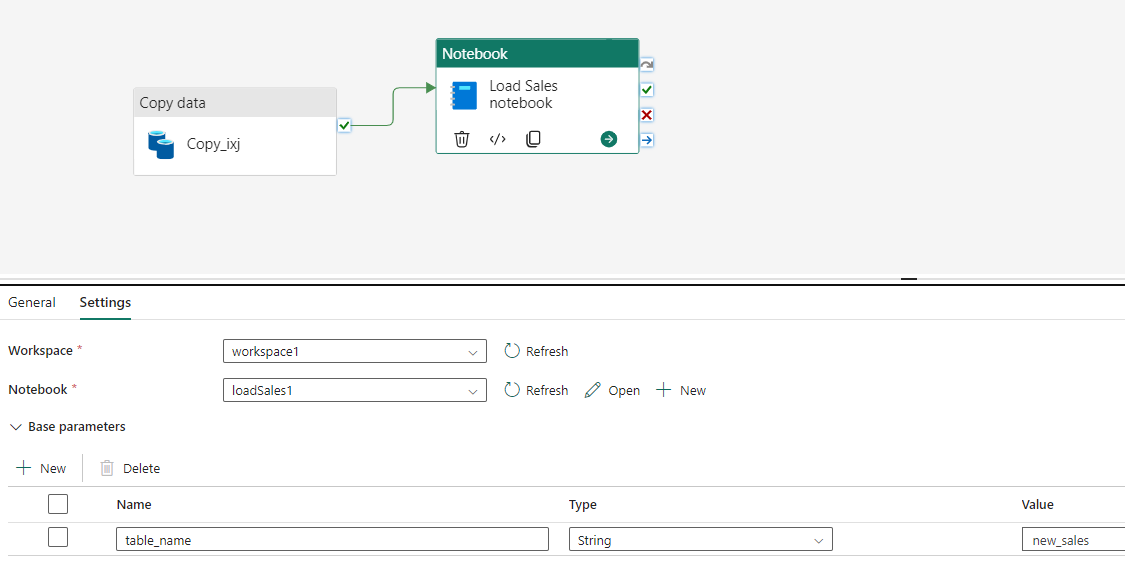Select the On skip connector of the Notebook
The height and width of the screenshot is (585, 1125).
tap(646, 140)
